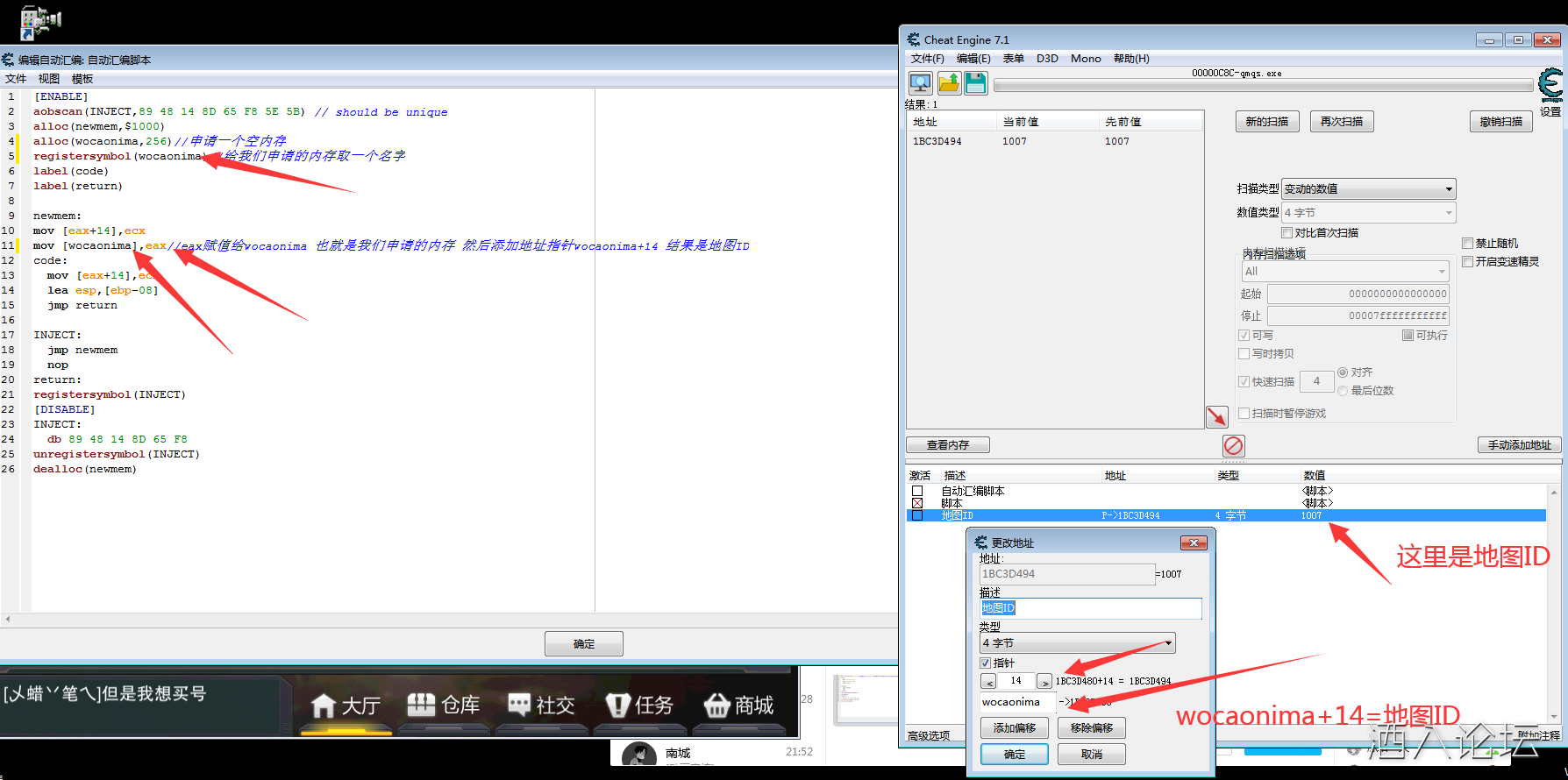Screen dimensions: 1568x780
Task: Open the Mono menu
Action: click(x=1086, y=59)
